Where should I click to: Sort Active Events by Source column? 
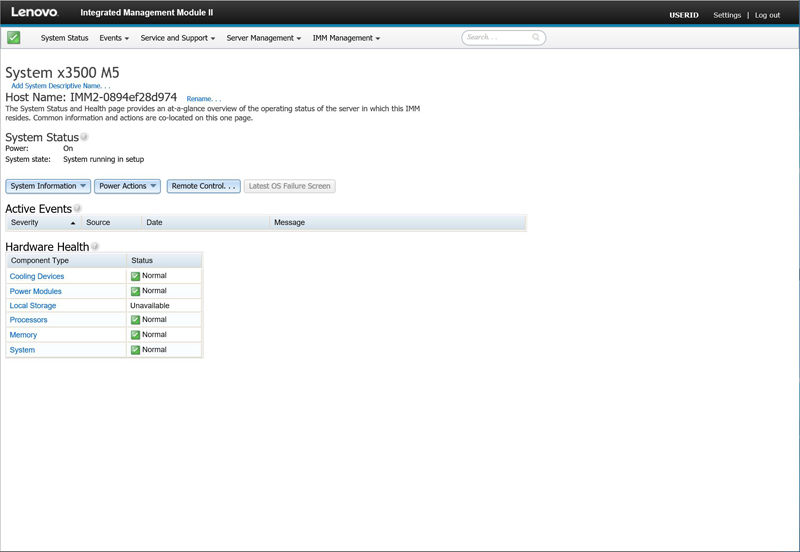(x=111, y=222)
